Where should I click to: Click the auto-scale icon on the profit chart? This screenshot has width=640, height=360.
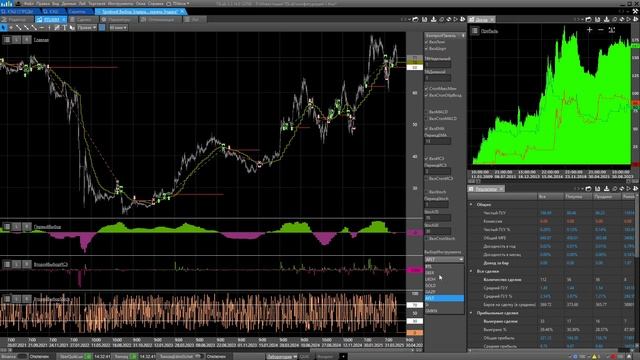611,29
